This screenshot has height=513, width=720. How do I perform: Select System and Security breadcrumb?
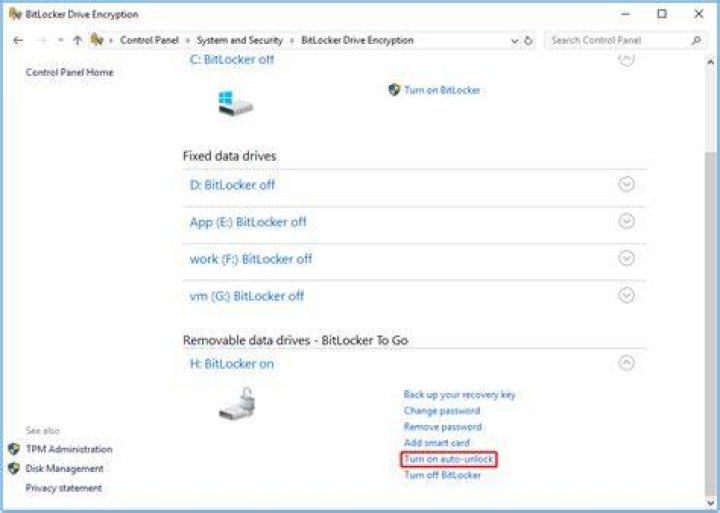[240, 40]
